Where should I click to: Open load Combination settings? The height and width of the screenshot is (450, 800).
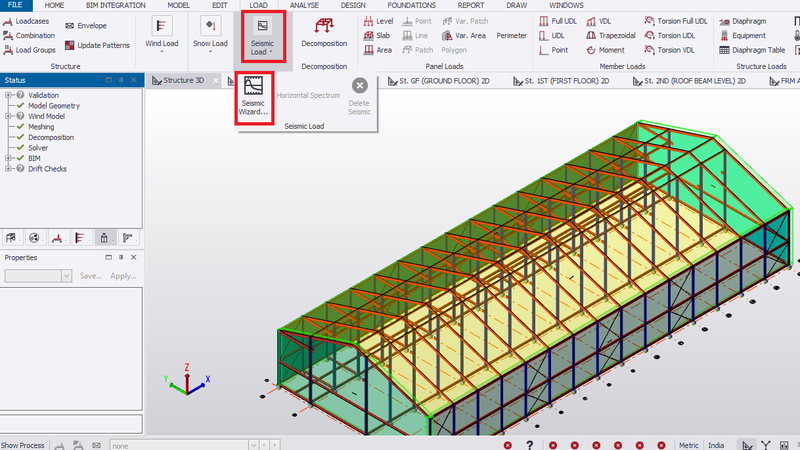pos(29,36)
